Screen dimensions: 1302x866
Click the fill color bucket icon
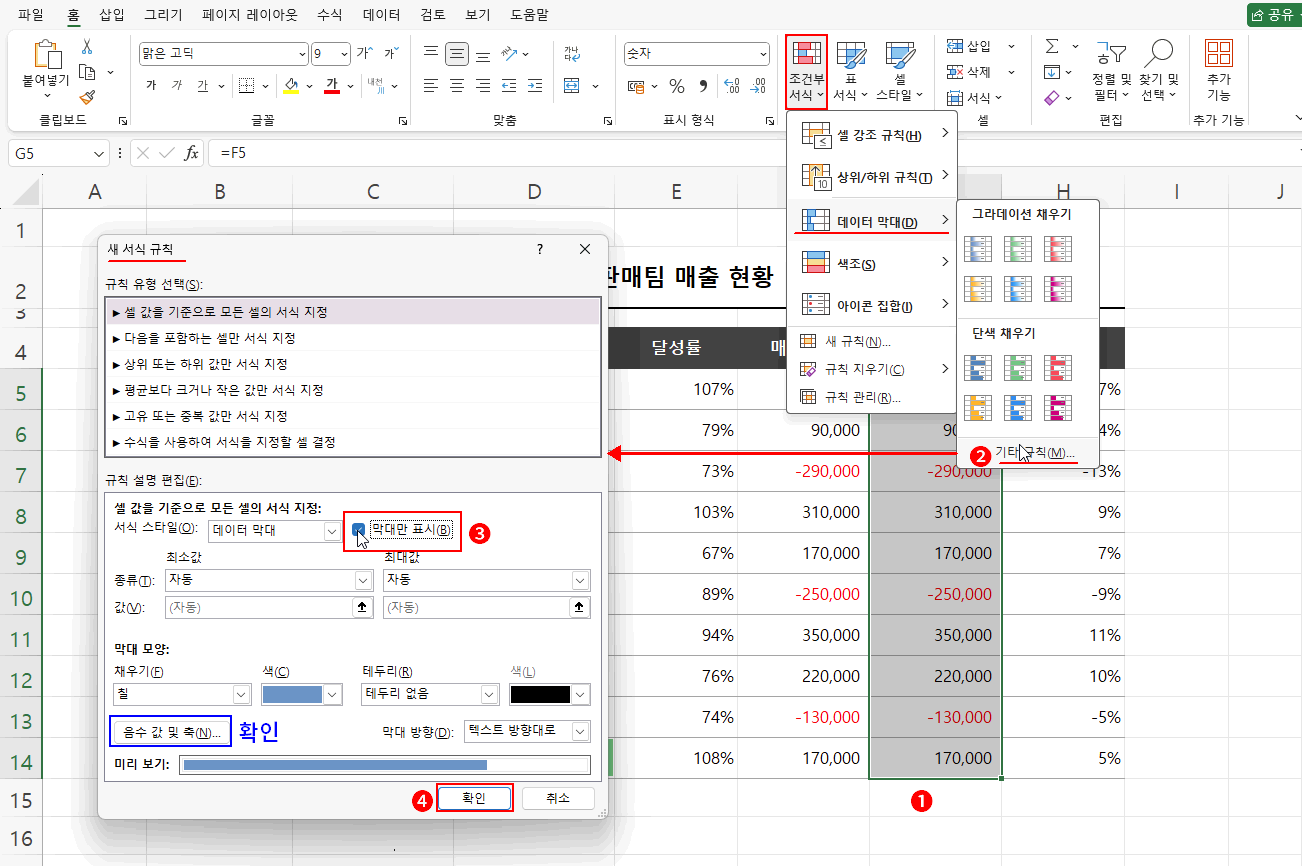pos(290,85)
